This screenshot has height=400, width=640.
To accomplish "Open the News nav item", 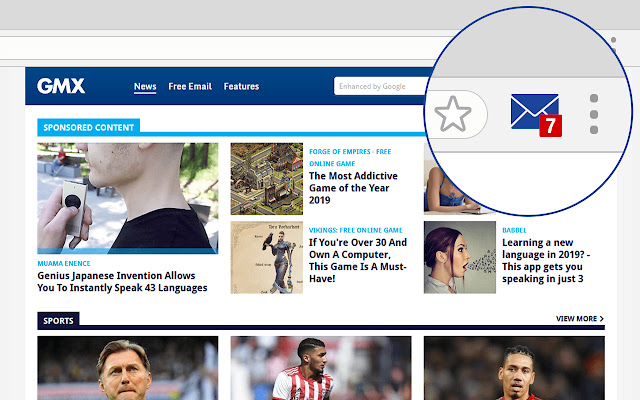I will click(x=145, y=87).
